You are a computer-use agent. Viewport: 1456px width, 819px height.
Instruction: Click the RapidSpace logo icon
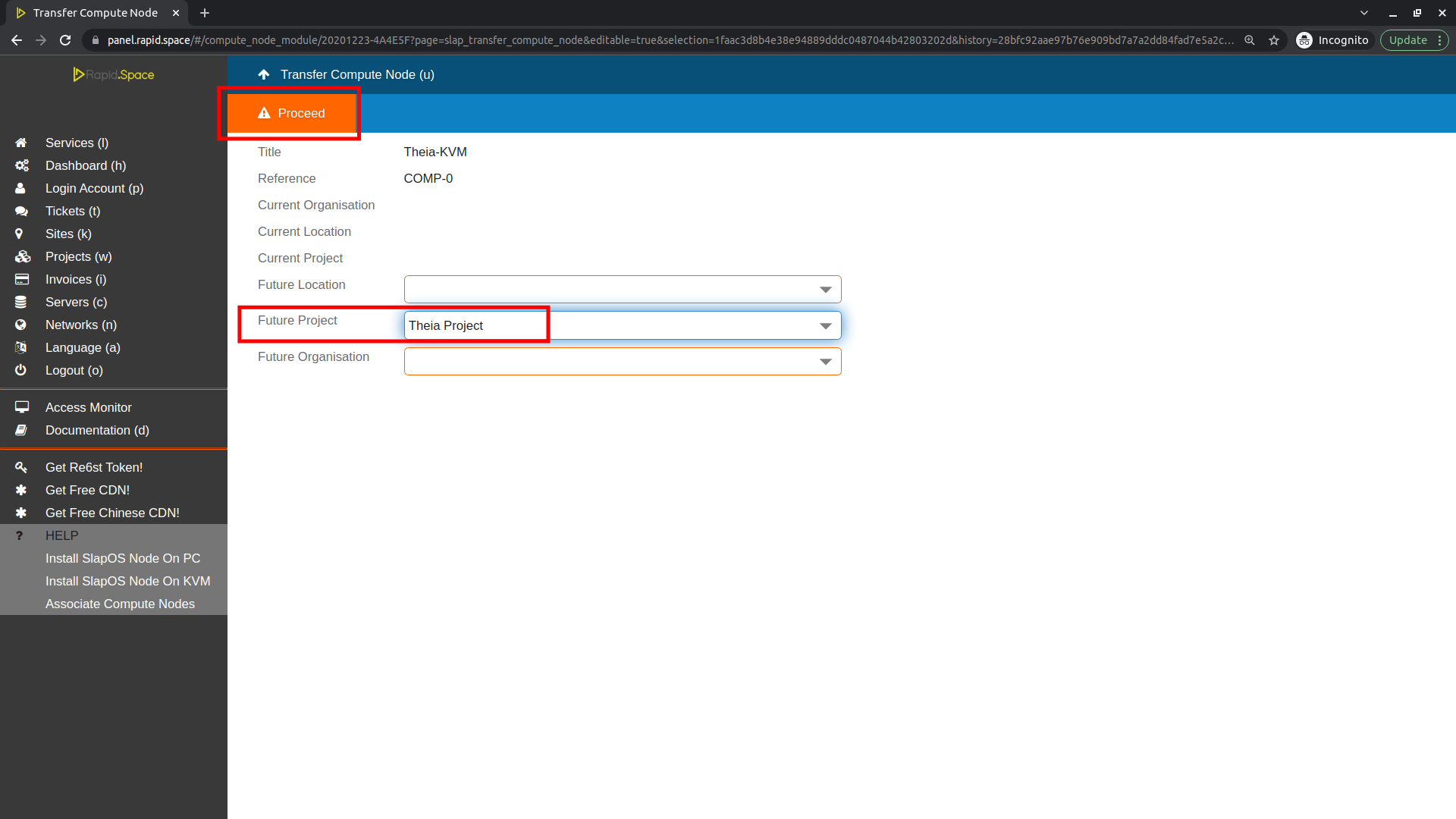79,74
